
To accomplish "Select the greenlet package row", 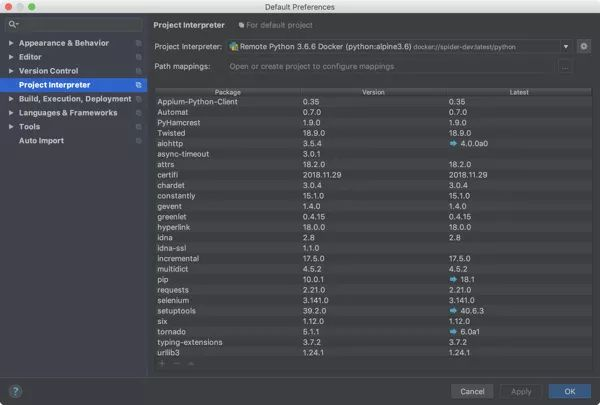I will pos(373,217).
